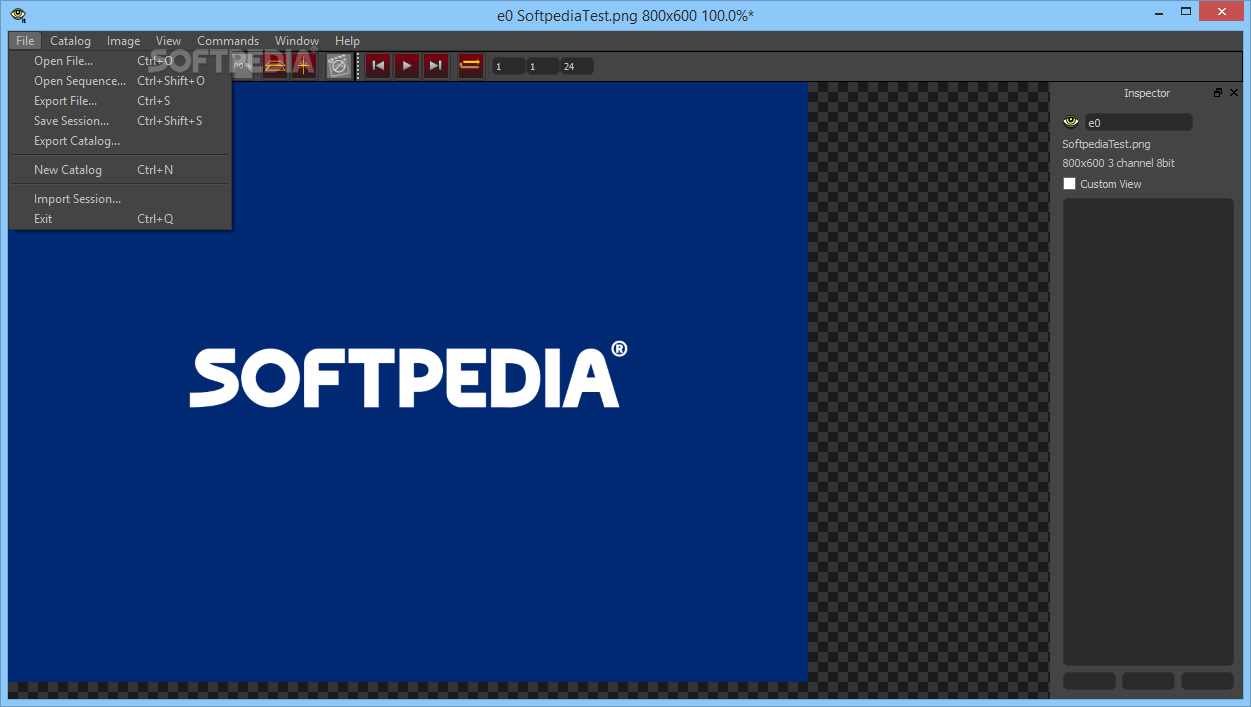1251x707 pixels.
Task: Maximize the application window
Action: pyautogui.click(x=1185, y=11)
